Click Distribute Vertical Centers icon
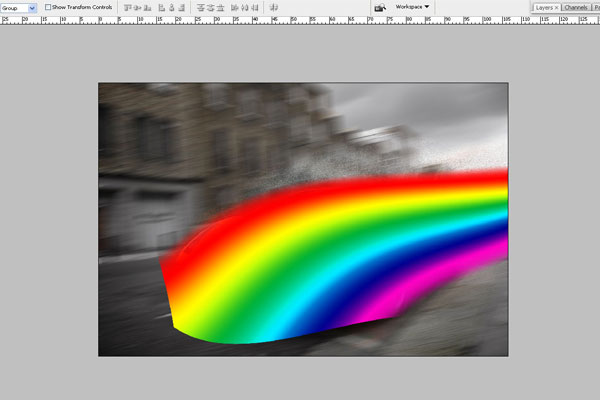This screenshot has height=400, width=600. (210, 7)
